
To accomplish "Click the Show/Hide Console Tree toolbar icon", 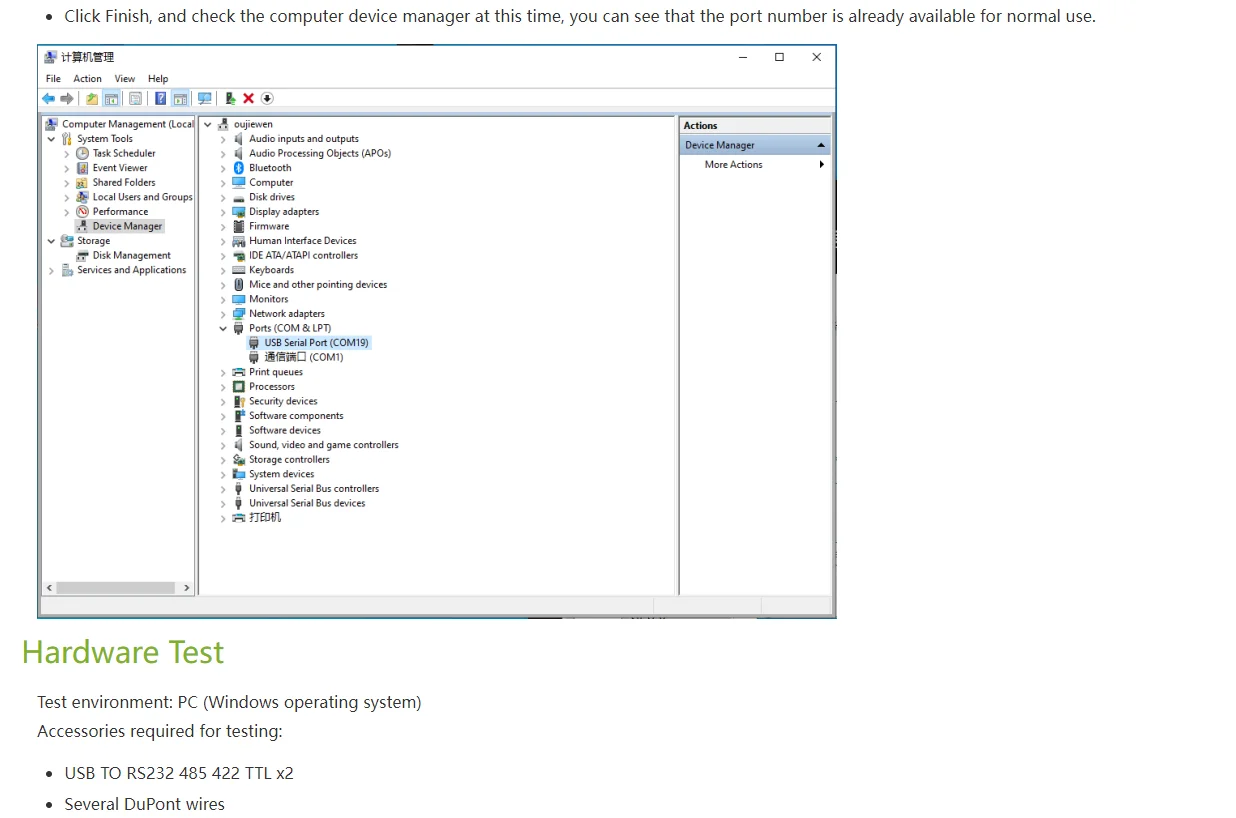I will [112, 98].
